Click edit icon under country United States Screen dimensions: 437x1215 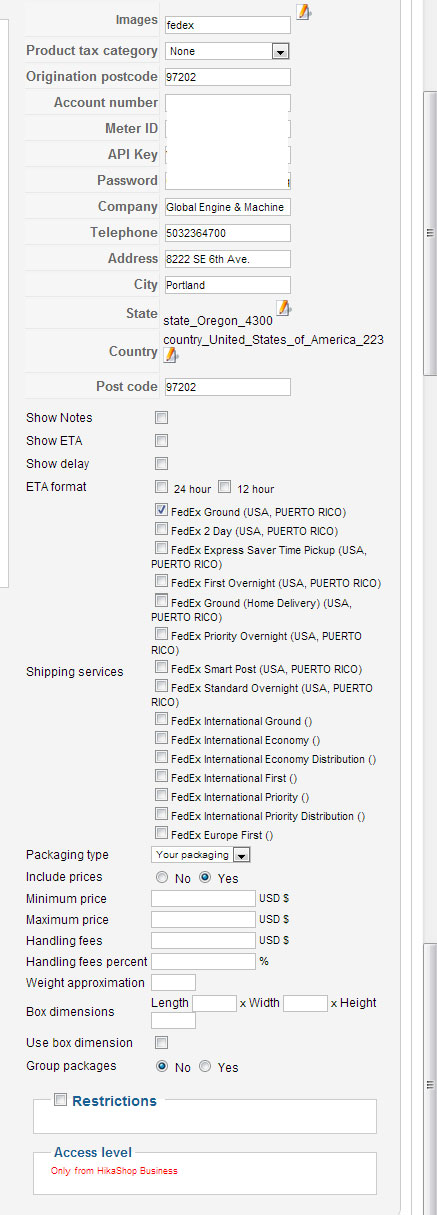[x=172, y=355]
